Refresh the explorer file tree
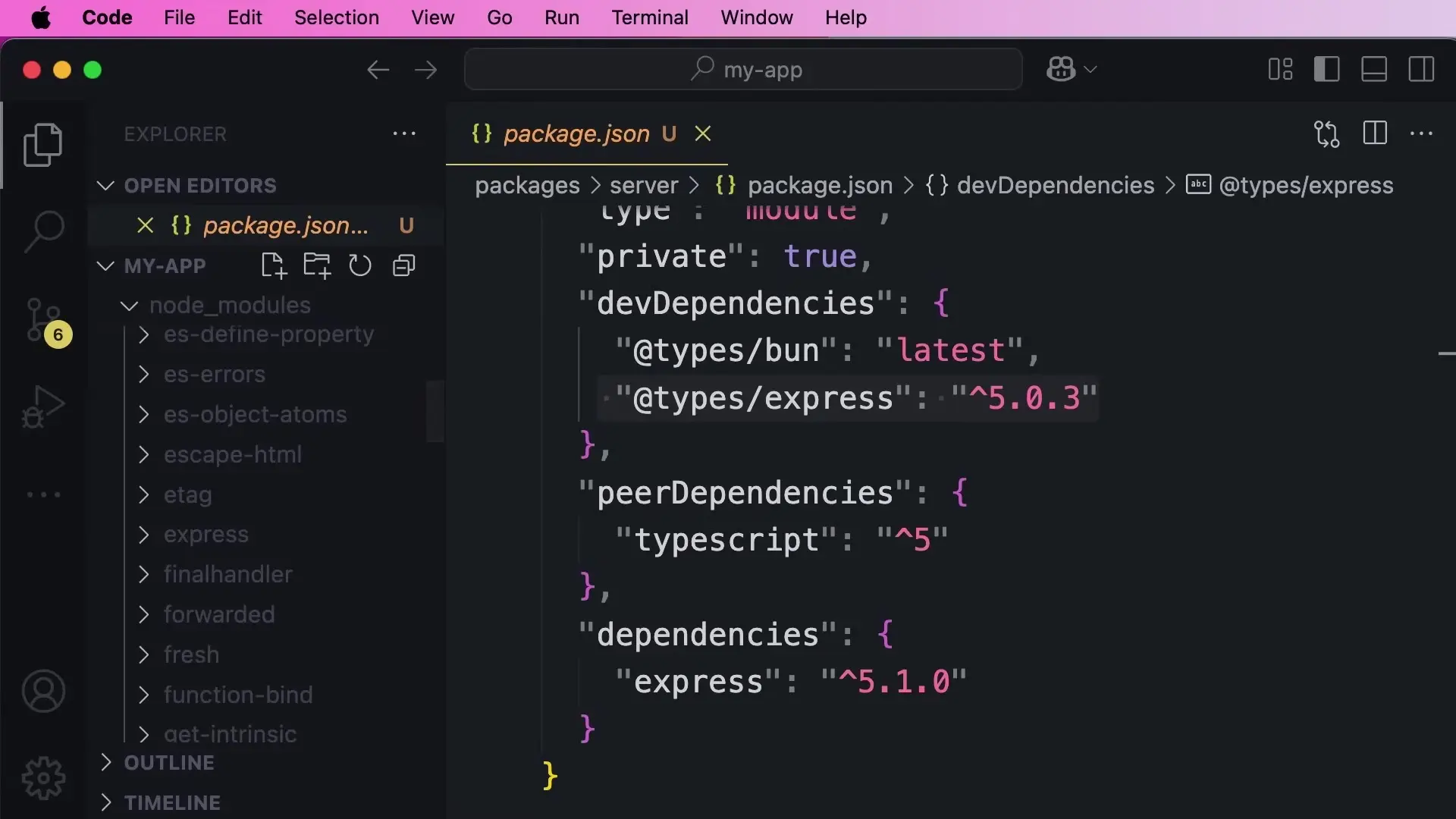Viewport: 1456px width, 819px height. [360, 266]
